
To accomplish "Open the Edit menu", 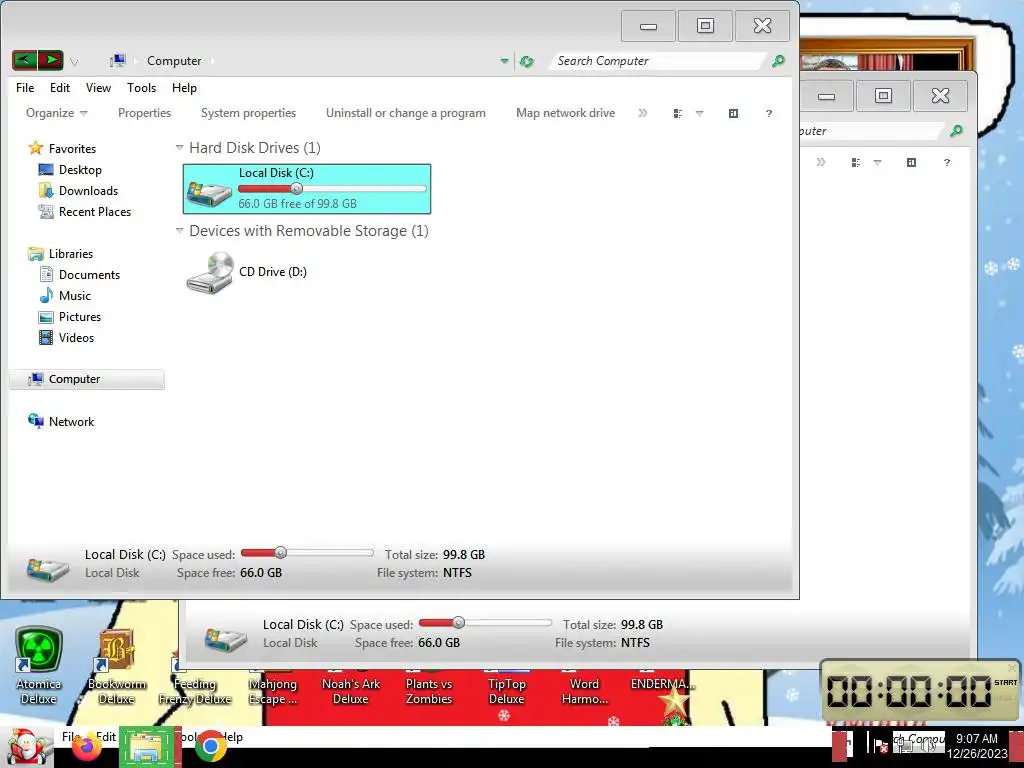I will 59,88.
